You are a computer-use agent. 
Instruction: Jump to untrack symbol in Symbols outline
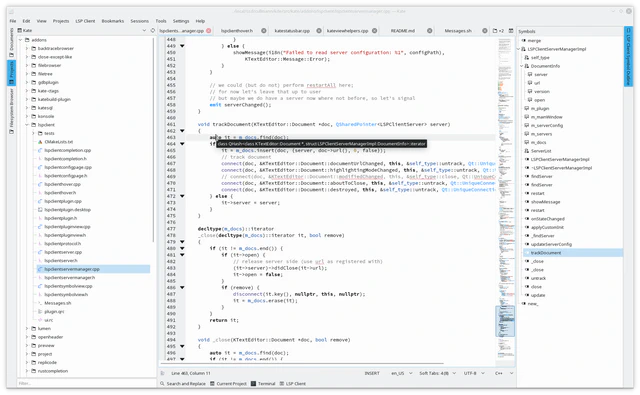pos(538,278)
